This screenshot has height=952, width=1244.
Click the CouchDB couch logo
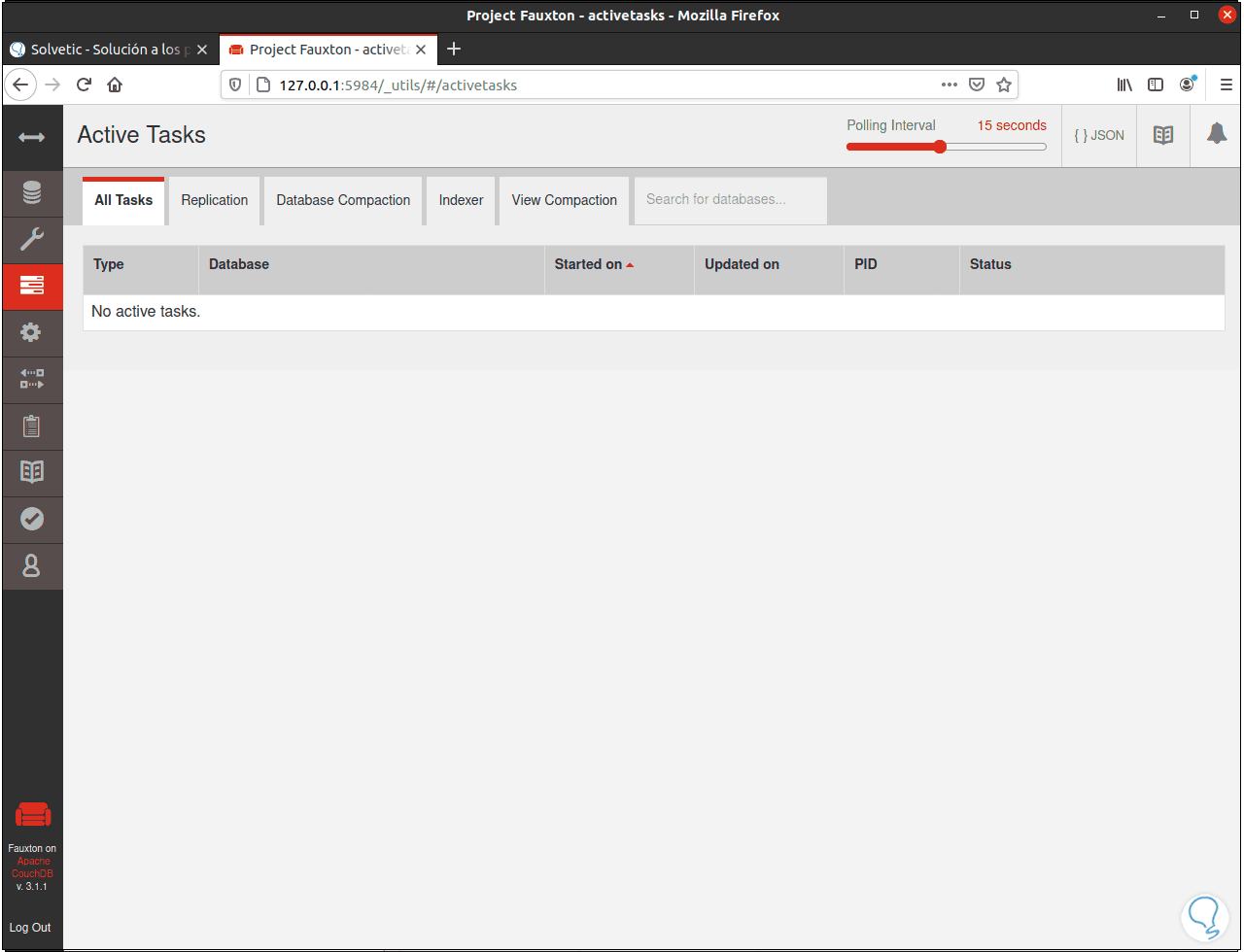pos(33,816)
